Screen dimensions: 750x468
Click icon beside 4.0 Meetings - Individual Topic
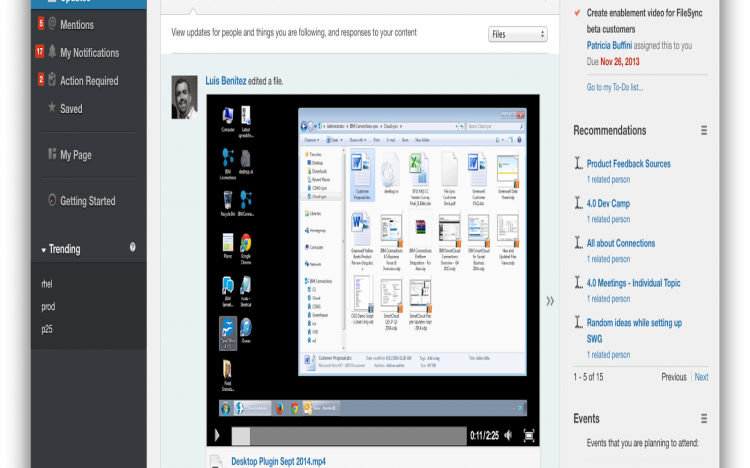[578, 282]
